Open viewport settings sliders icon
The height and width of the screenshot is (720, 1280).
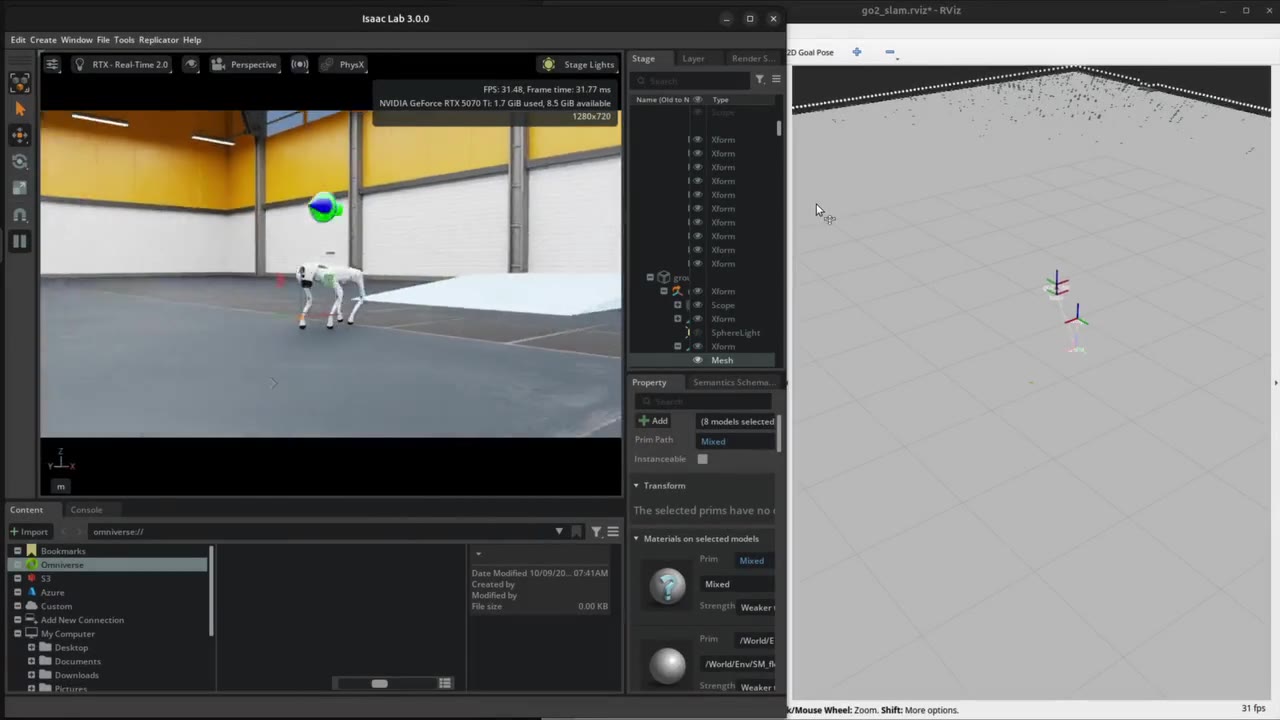pos(52,64)
